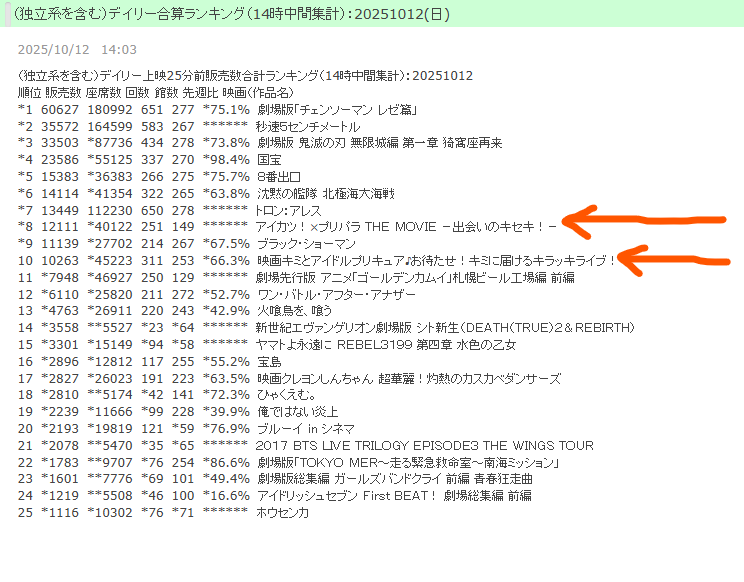The width and height of the screenshot is (744, 582).
Task: Click the sales number *2078 in rank 21
Action: (60, 446)
